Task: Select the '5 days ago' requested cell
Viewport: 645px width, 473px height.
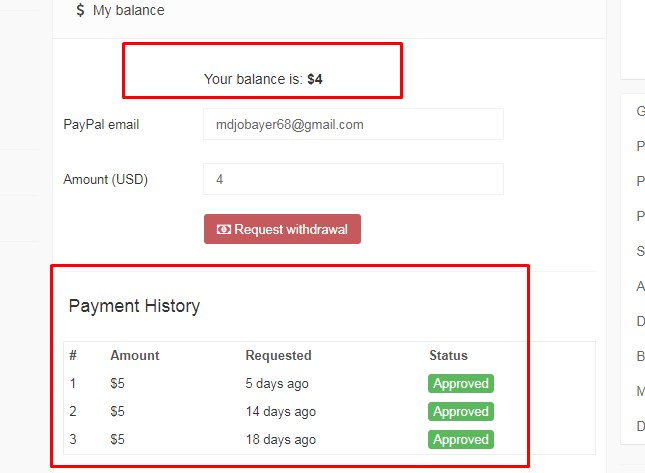Action: [x=277, y=383]
